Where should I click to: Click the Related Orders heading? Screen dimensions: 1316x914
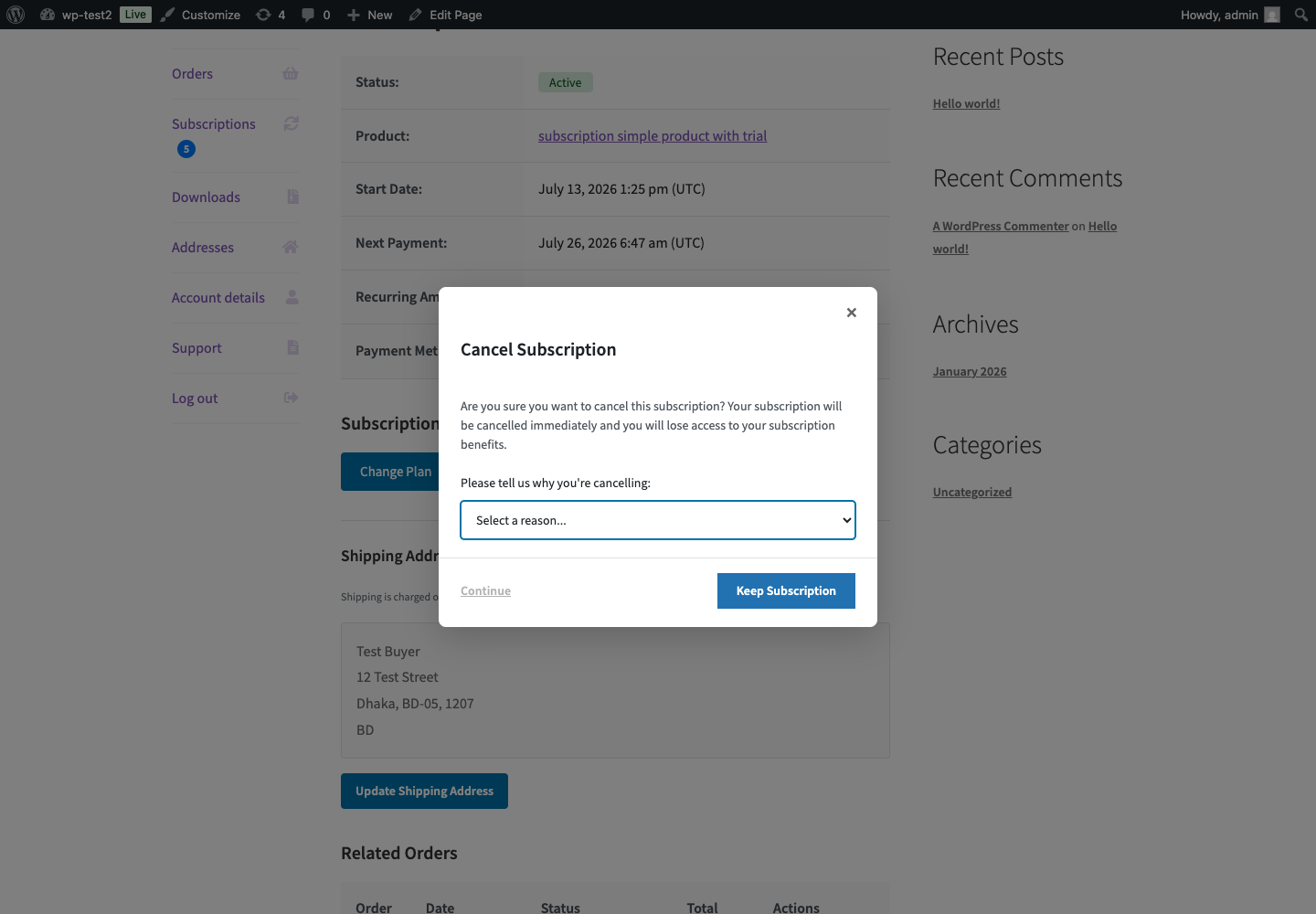(399, 853)
